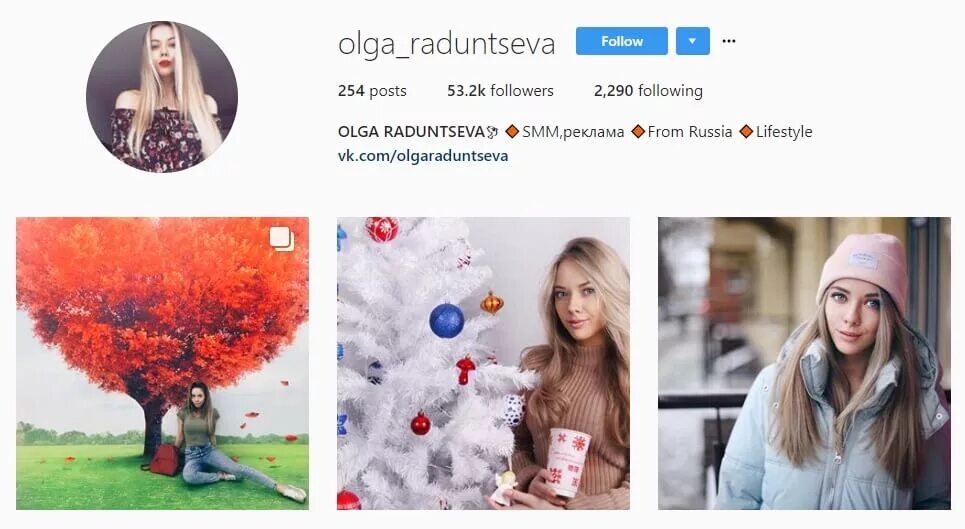This screenshot has height=529, width=965.
Task: Open the suggested accounts dropdown arrow
Action: coord(692,41)
